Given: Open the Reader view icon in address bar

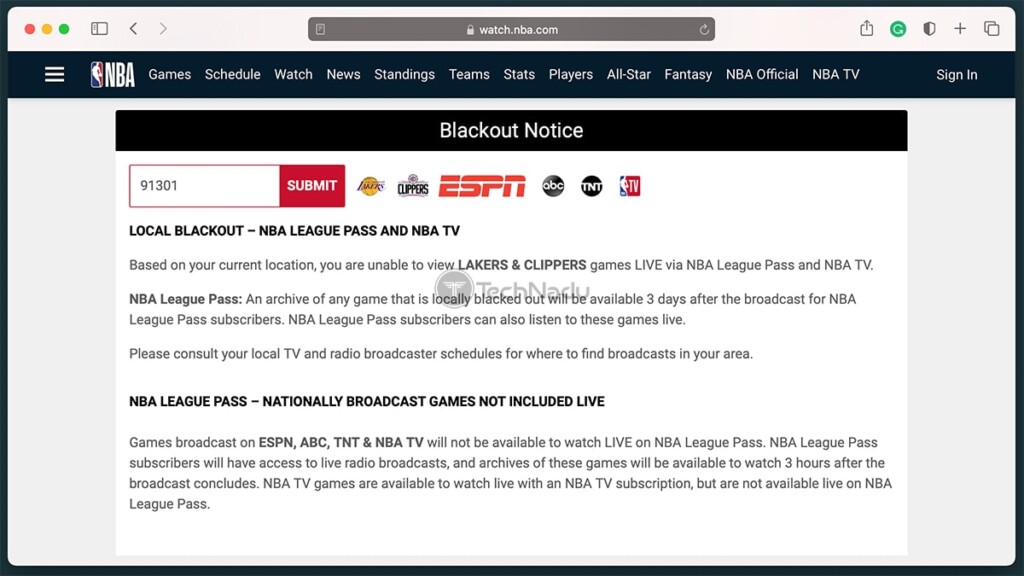Looking at the screenshot, I should 320,29.
